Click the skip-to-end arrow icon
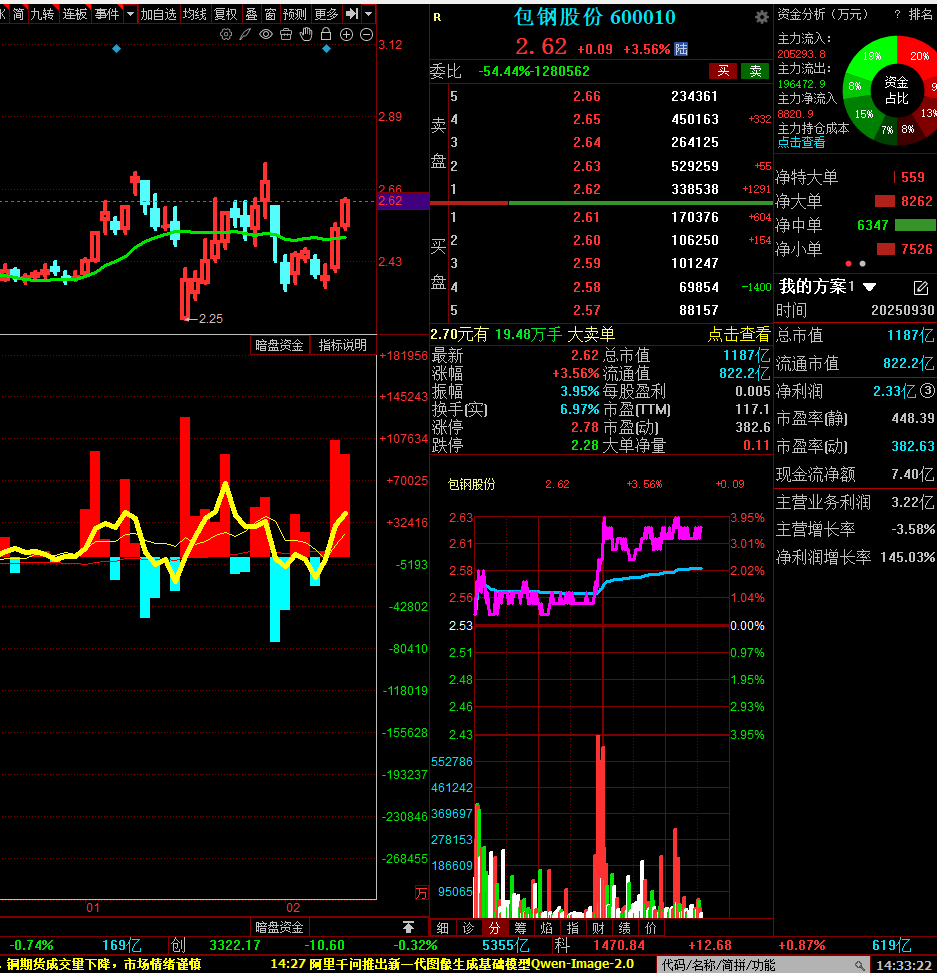937x973 pixels. 352,14
